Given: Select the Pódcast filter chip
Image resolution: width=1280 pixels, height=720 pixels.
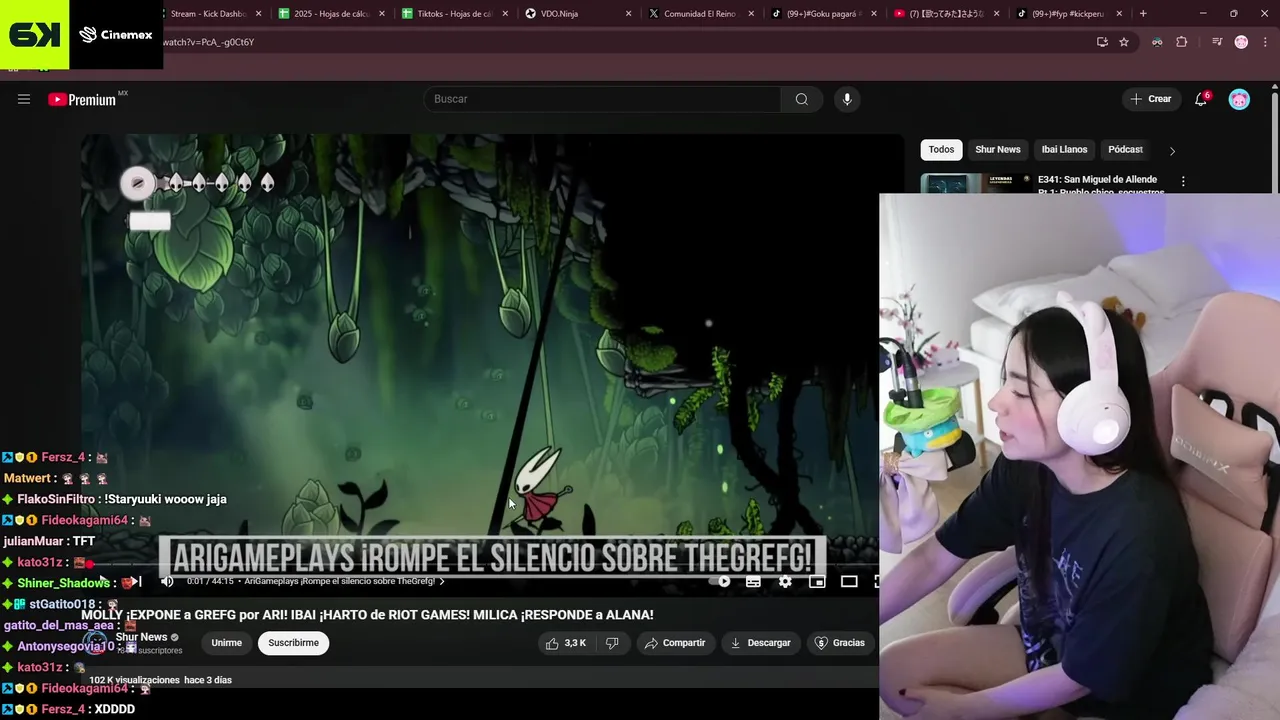Looking at the screenshot, I should coord(1125,149).
